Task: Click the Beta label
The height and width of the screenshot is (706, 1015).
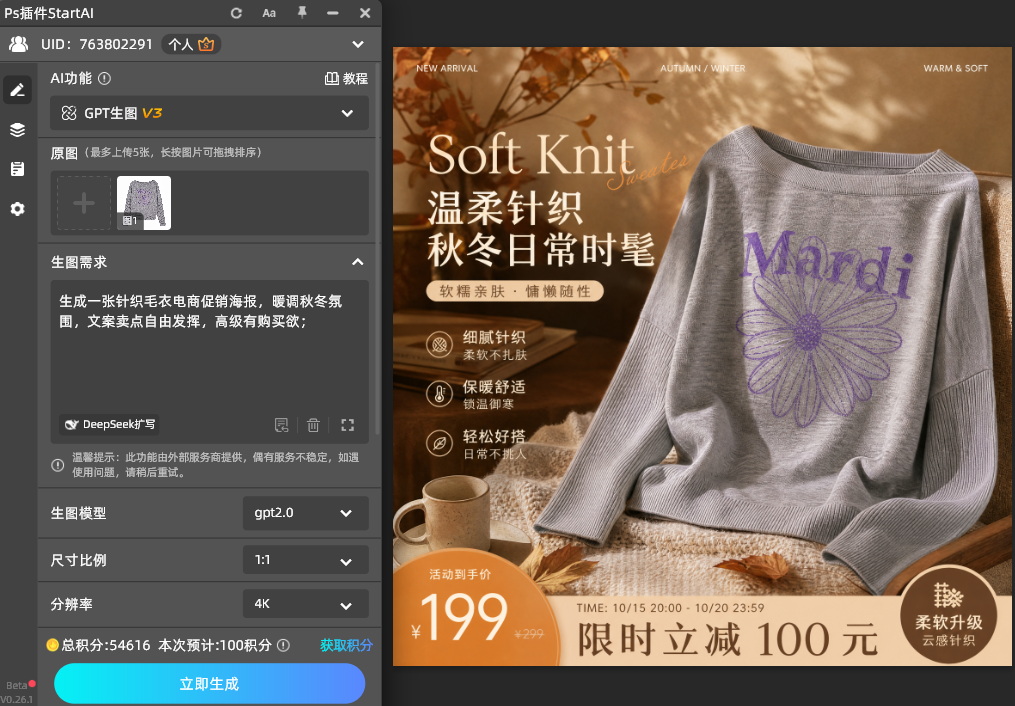Action: coord(16,685)
